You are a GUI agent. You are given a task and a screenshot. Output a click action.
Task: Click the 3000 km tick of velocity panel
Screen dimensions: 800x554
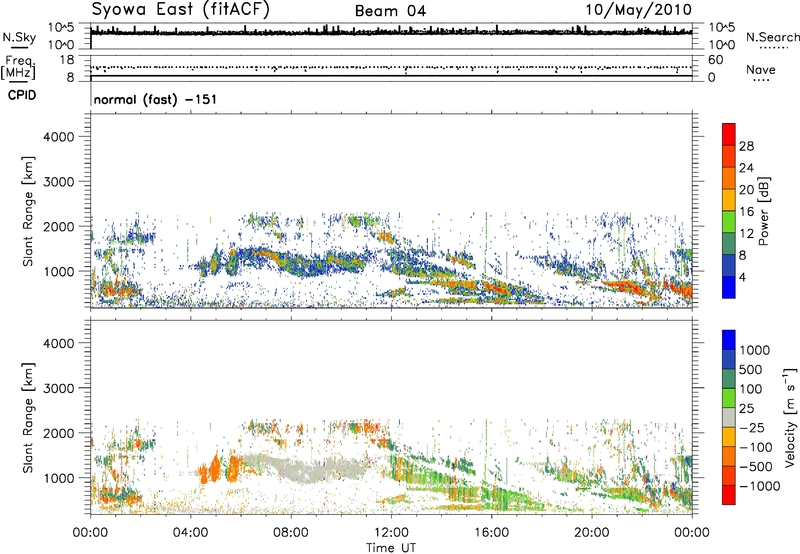click(59, 388)
